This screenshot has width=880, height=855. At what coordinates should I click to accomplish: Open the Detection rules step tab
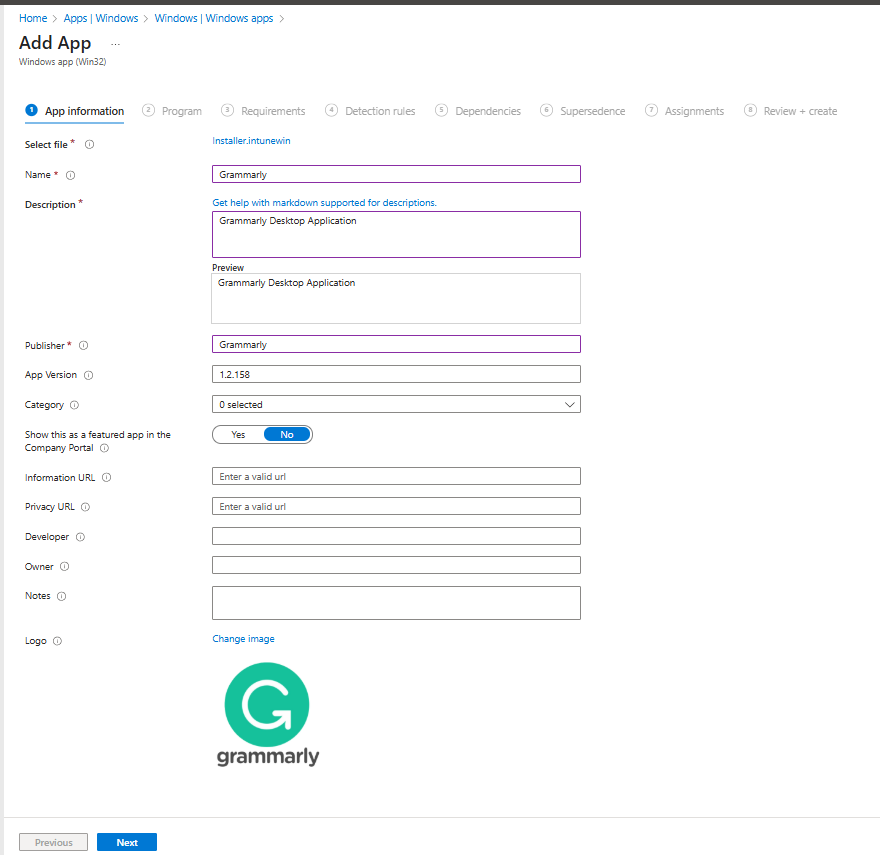click(x=370, y=111)
